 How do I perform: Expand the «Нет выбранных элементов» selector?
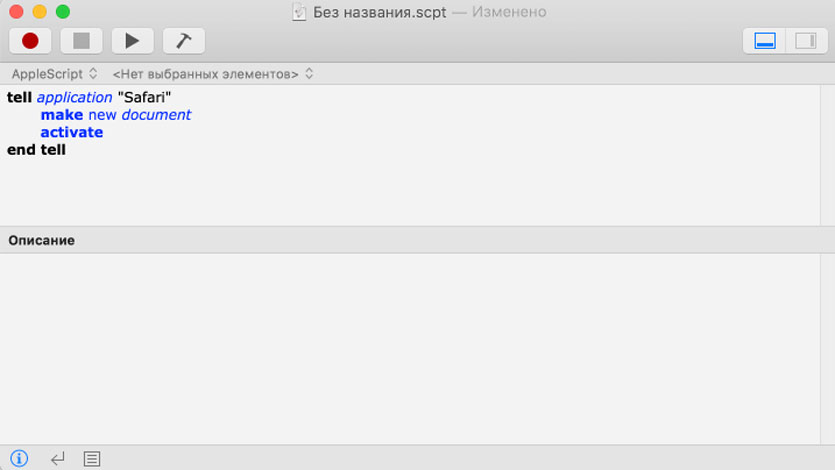pyautogui.click(x=213, y=74)
